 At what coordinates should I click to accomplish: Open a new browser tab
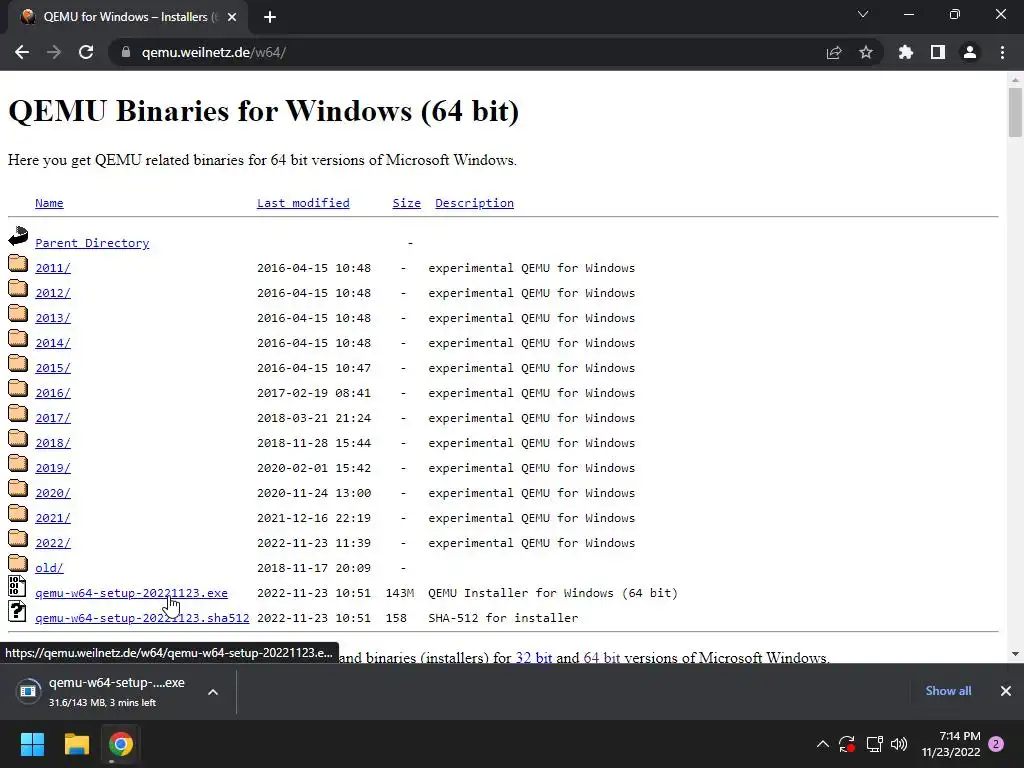click(270, 17)
